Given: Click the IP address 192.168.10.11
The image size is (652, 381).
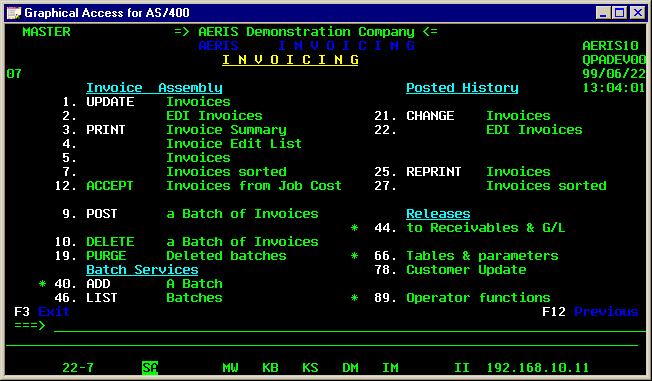Looking at the screenshot, I should 538,368.
